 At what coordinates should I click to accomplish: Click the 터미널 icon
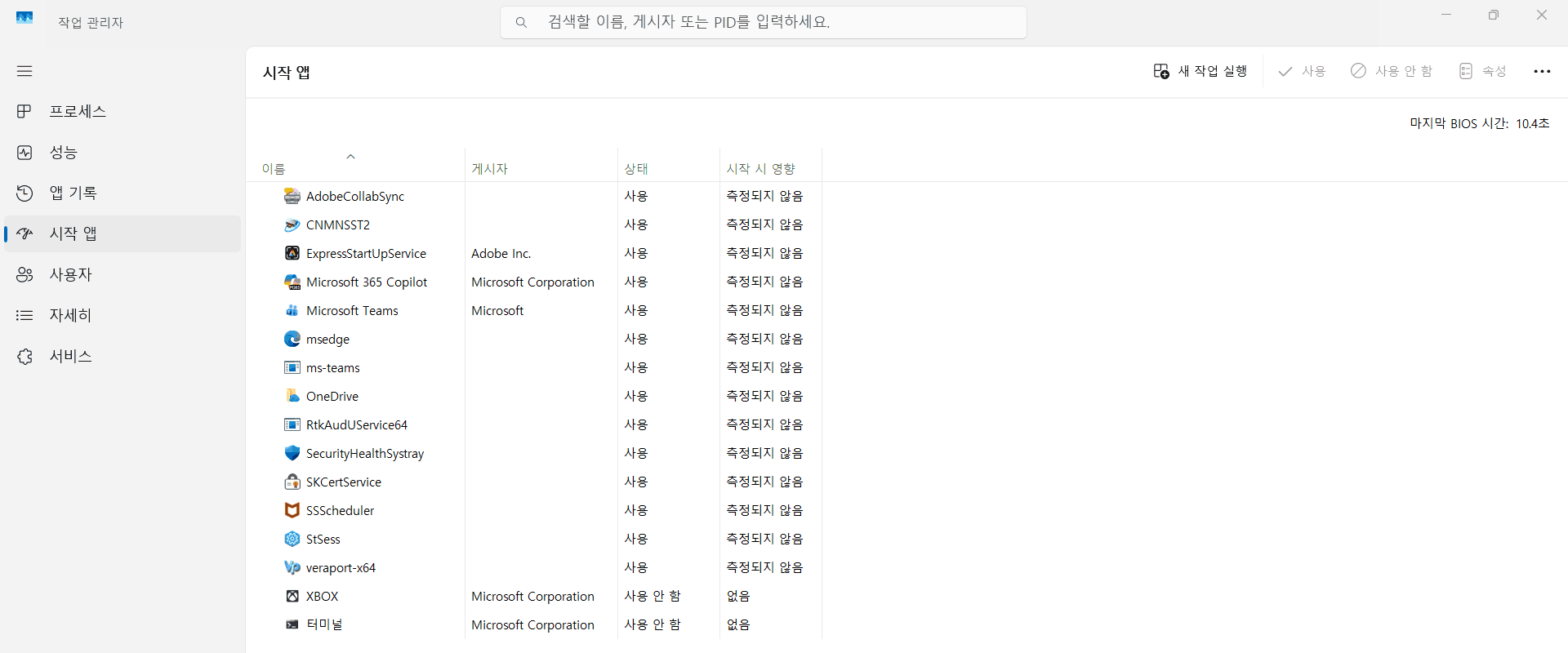click(x=292, y=624)
